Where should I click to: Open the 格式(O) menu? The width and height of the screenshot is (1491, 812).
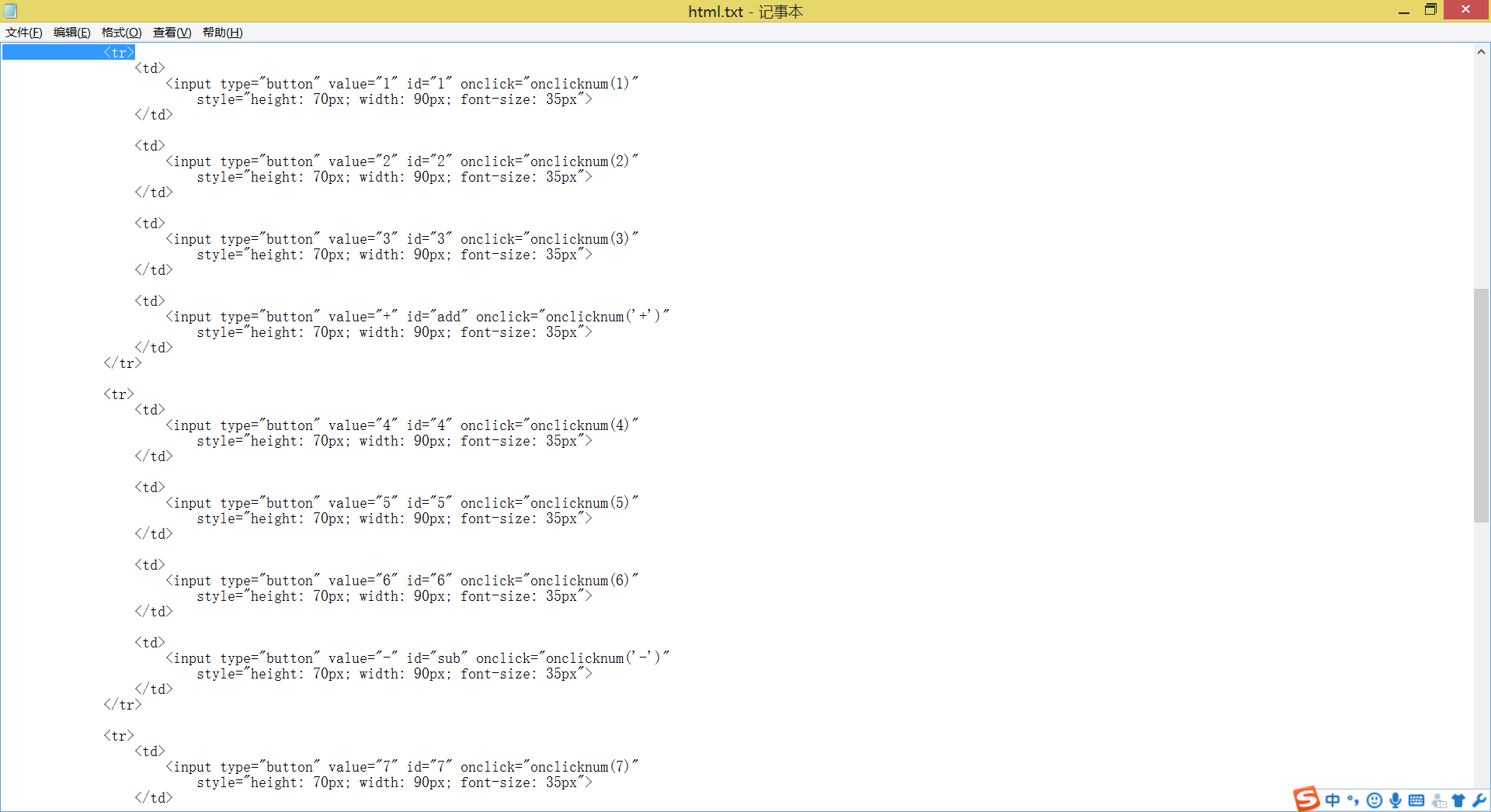point(122,33)
